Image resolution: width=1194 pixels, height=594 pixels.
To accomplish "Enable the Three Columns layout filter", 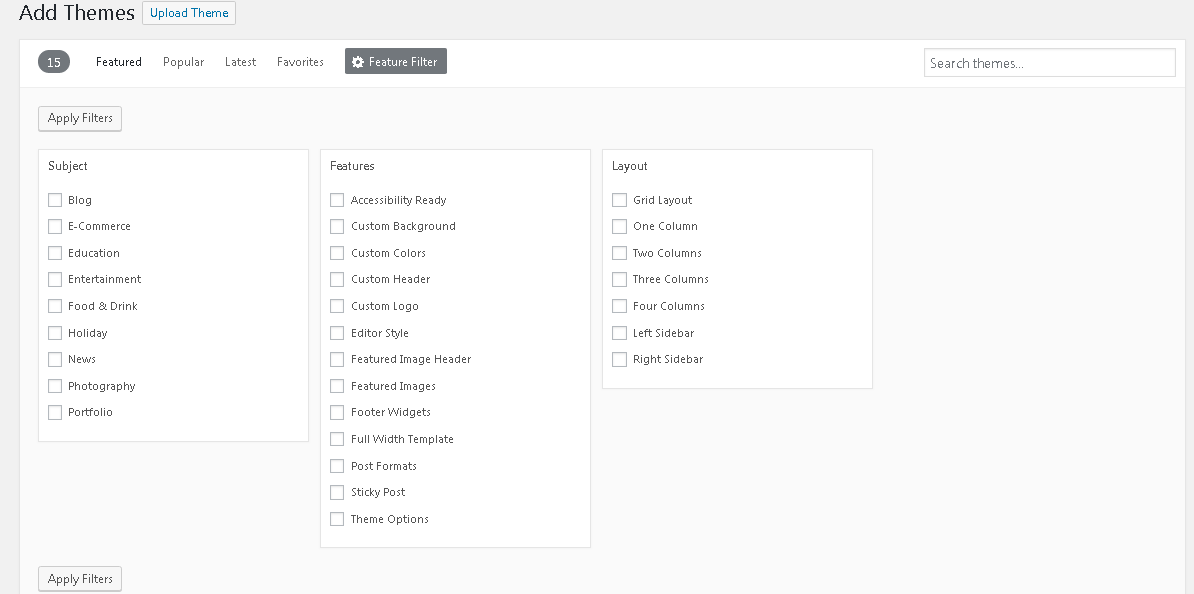I will [619, 279].
